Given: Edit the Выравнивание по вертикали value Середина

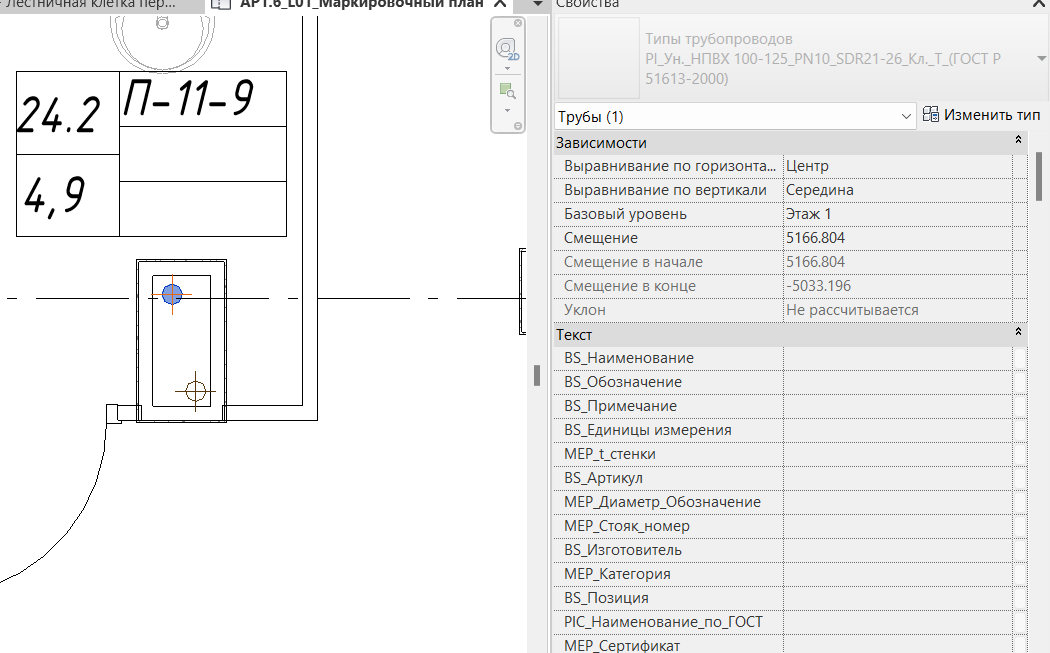Looking at the screenshot, I should [897, 190].
